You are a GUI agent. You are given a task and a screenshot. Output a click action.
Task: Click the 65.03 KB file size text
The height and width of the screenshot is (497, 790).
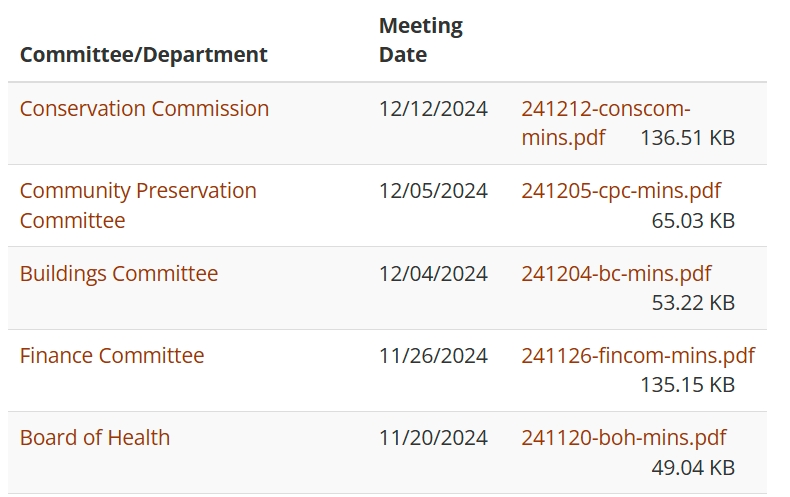(x=693, y=220)
